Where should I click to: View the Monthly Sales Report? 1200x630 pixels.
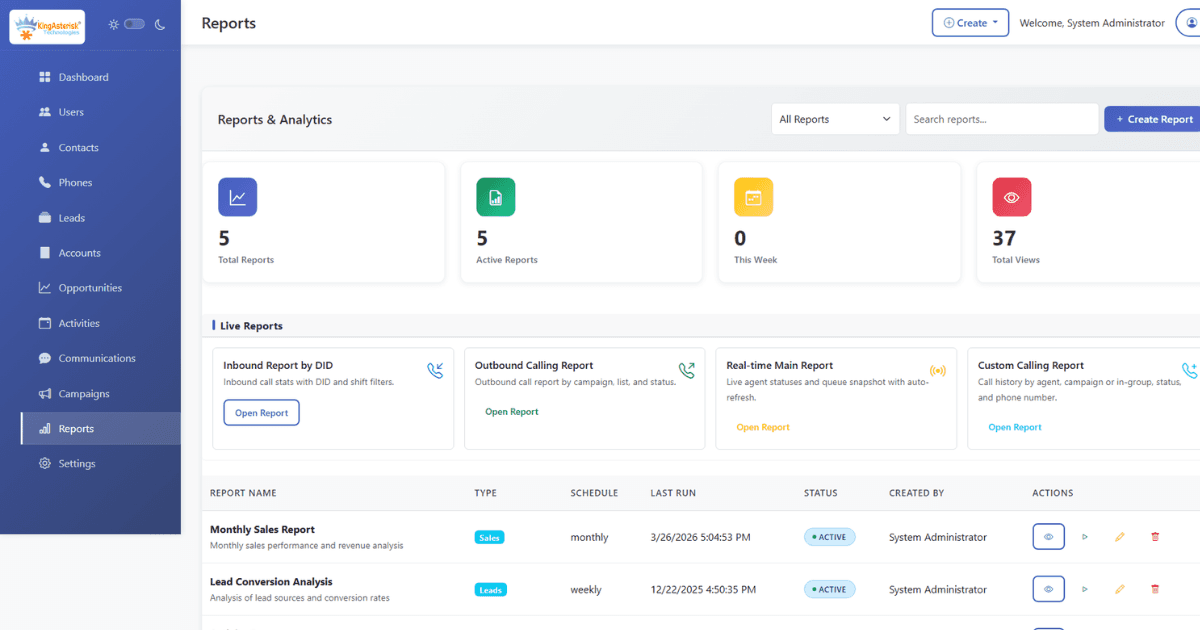tap(1048, 537)
